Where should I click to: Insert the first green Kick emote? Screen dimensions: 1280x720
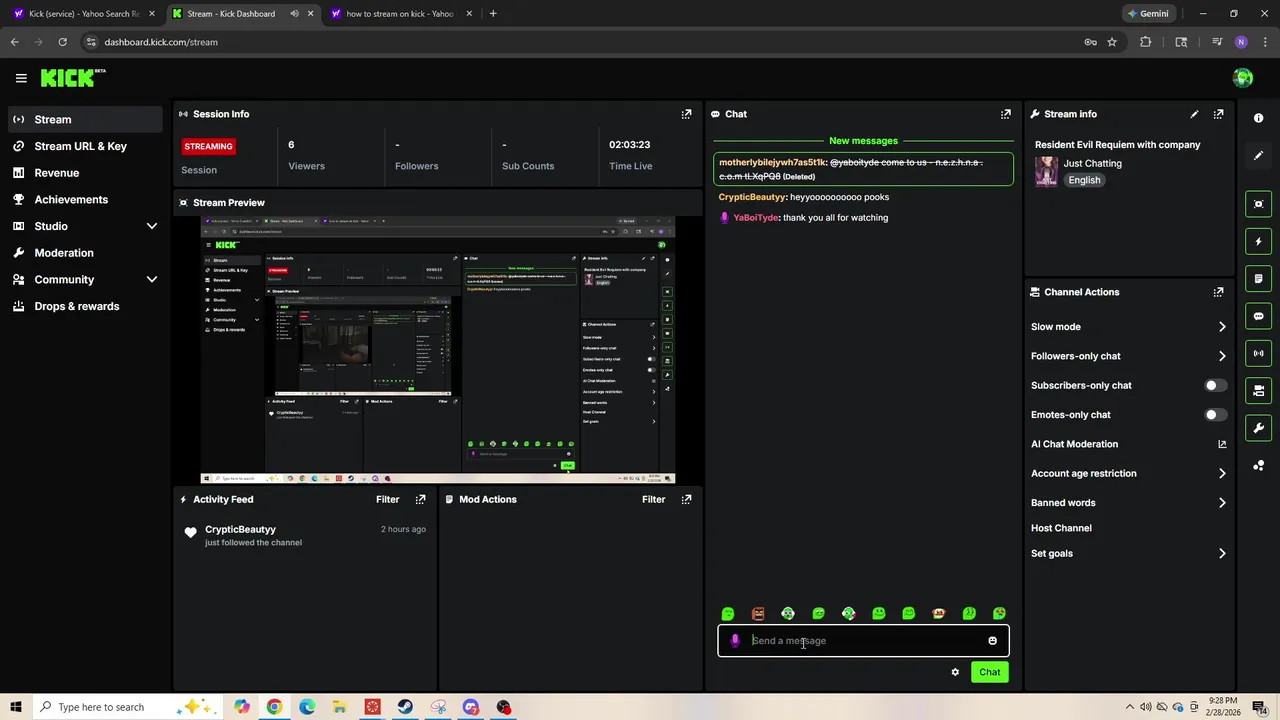(728, 614)
